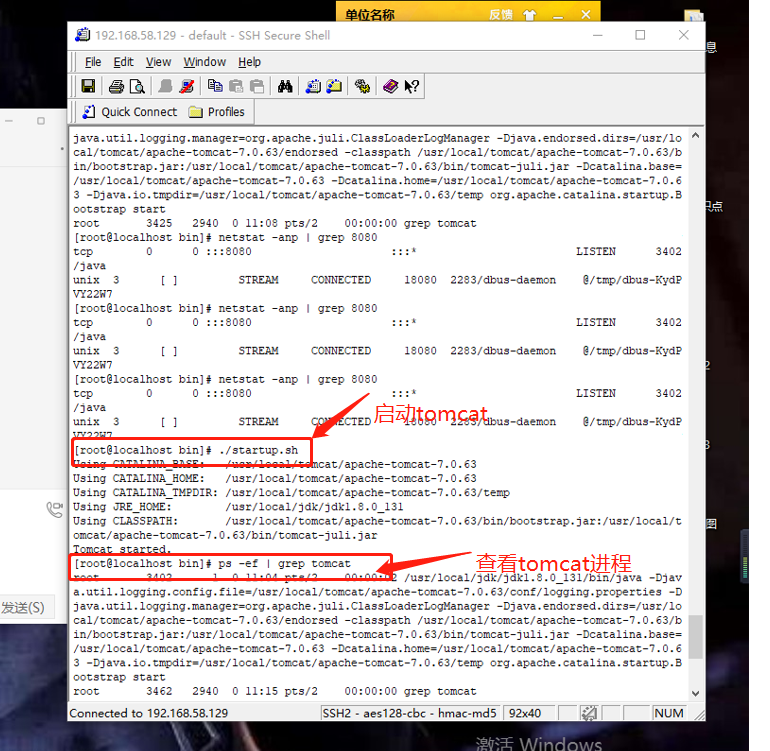Open the Edit menu
The image size is (770, 751).
(123, 62)
